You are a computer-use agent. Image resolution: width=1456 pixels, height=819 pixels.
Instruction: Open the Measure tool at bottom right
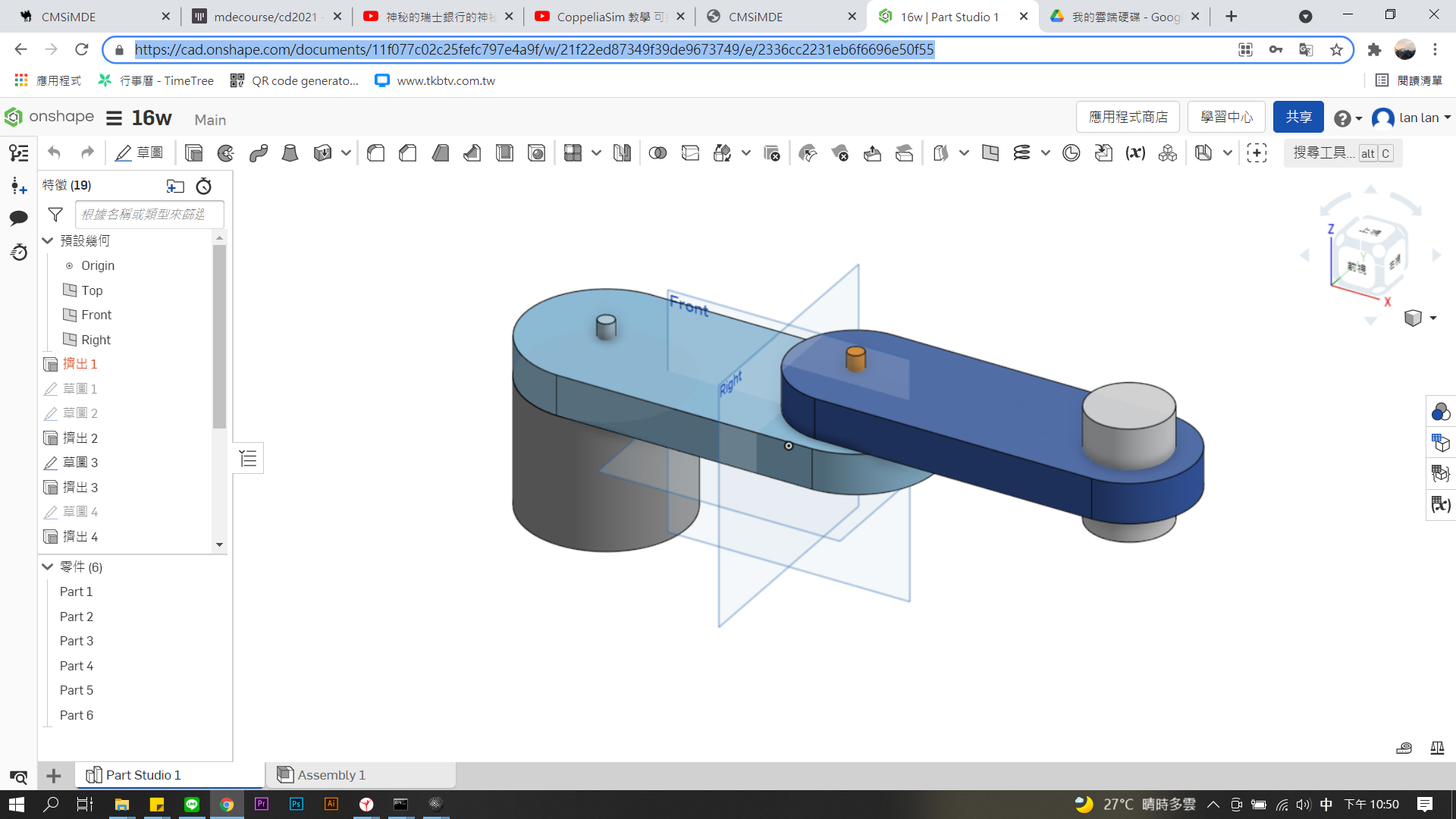point(1404,748)
